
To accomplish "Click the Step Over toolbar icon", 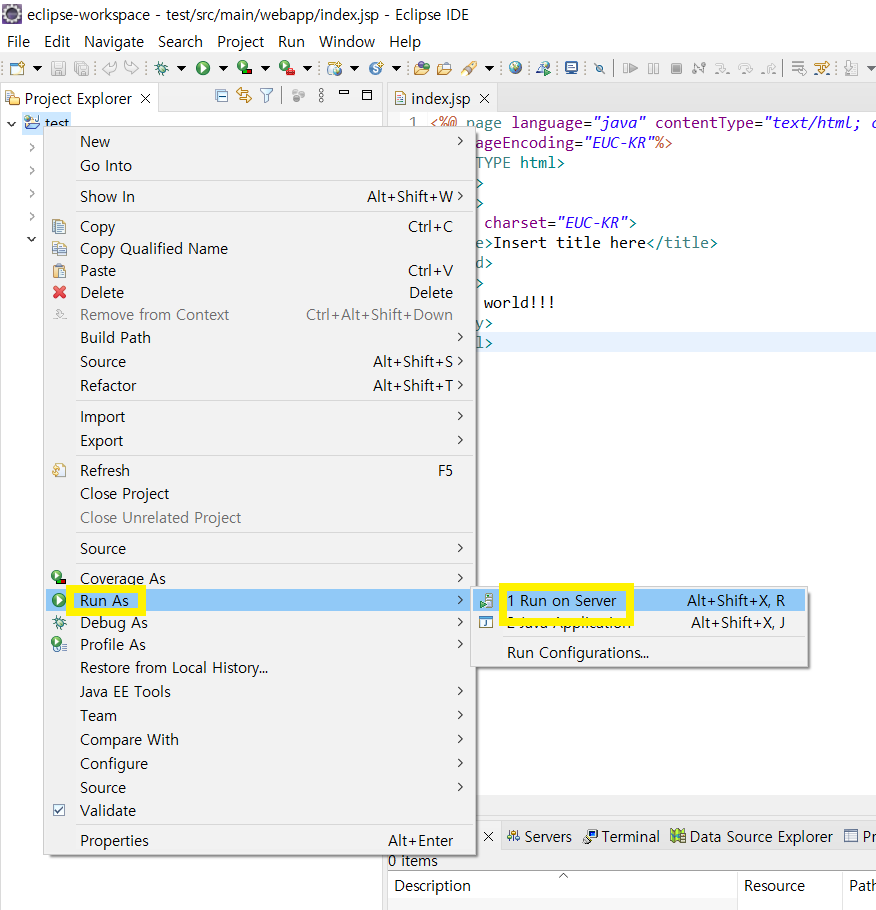I will [x=745, y=68].
